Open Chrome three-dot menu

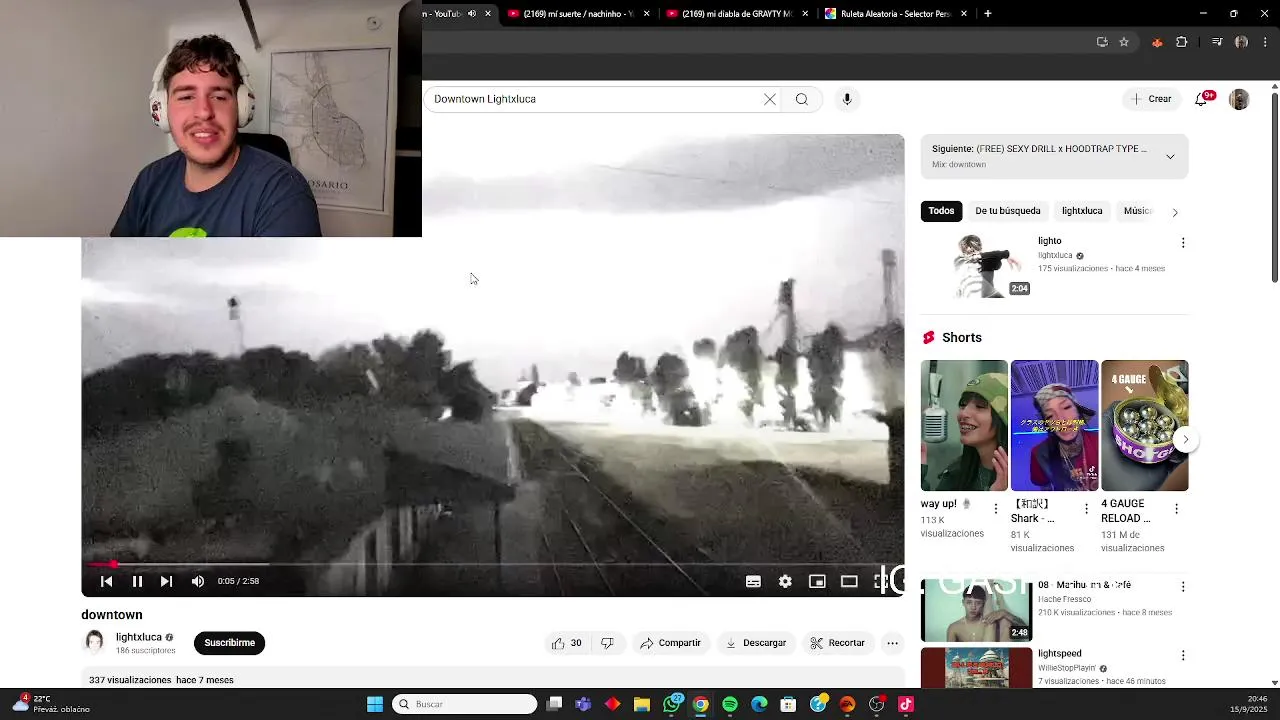pyautogui.click(x=1265, y=42)
